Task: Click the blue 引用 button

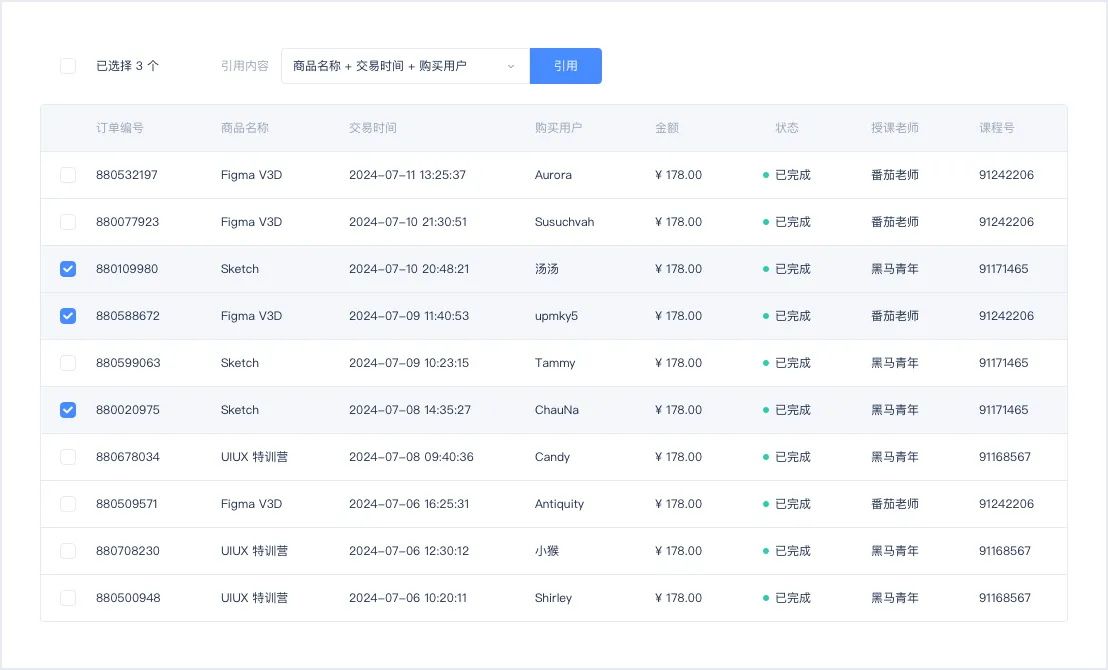Action: click(565, 66)
